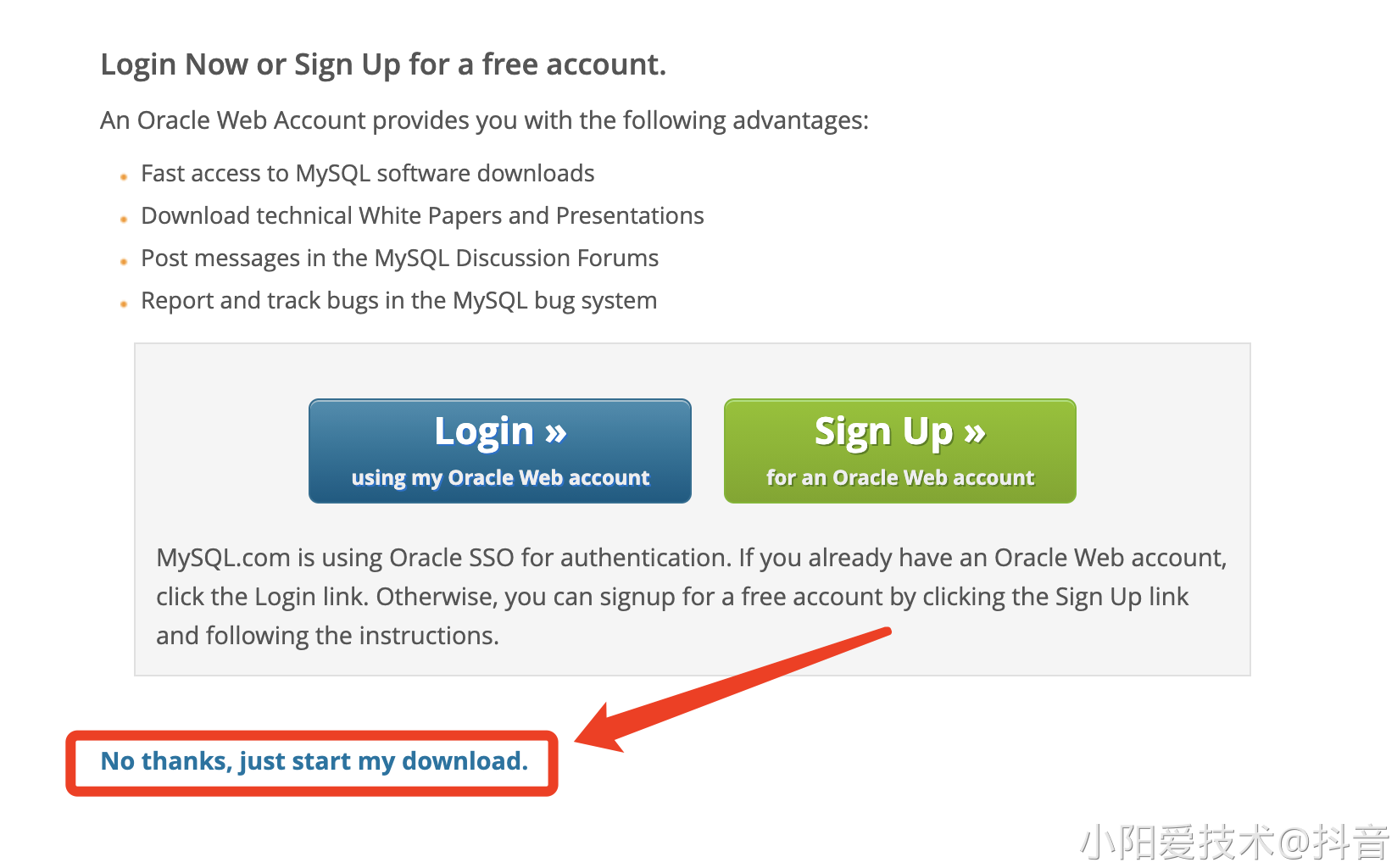1397x868 pixels.
Task: Click 'An Oracle Web Account provides' sentence
Action: 485,120
